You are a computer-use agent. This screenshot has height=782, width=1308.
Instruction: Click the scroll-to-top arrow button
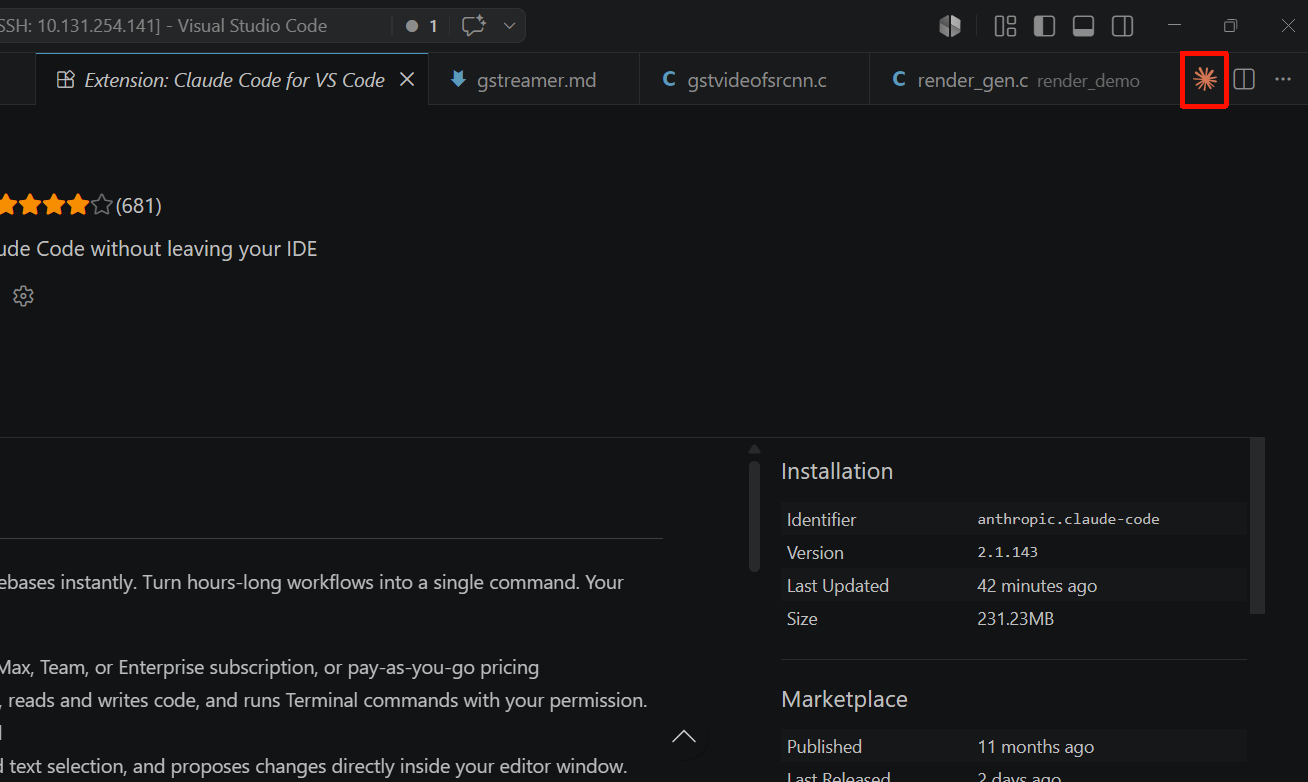[684, 737]
